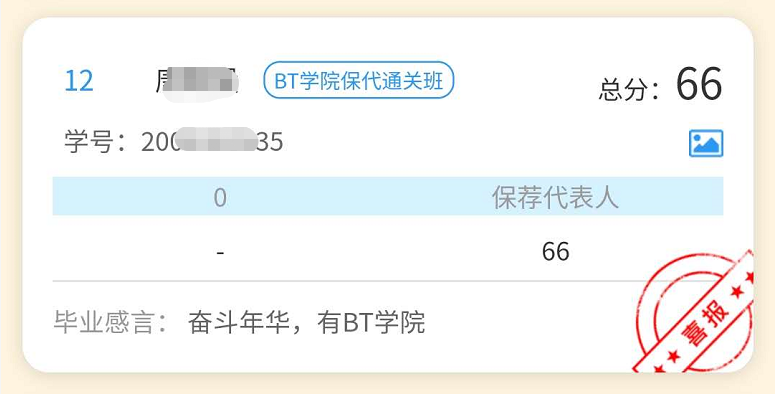
Task: Select the 保荐代表人 column header
Action: coord(555,197)
